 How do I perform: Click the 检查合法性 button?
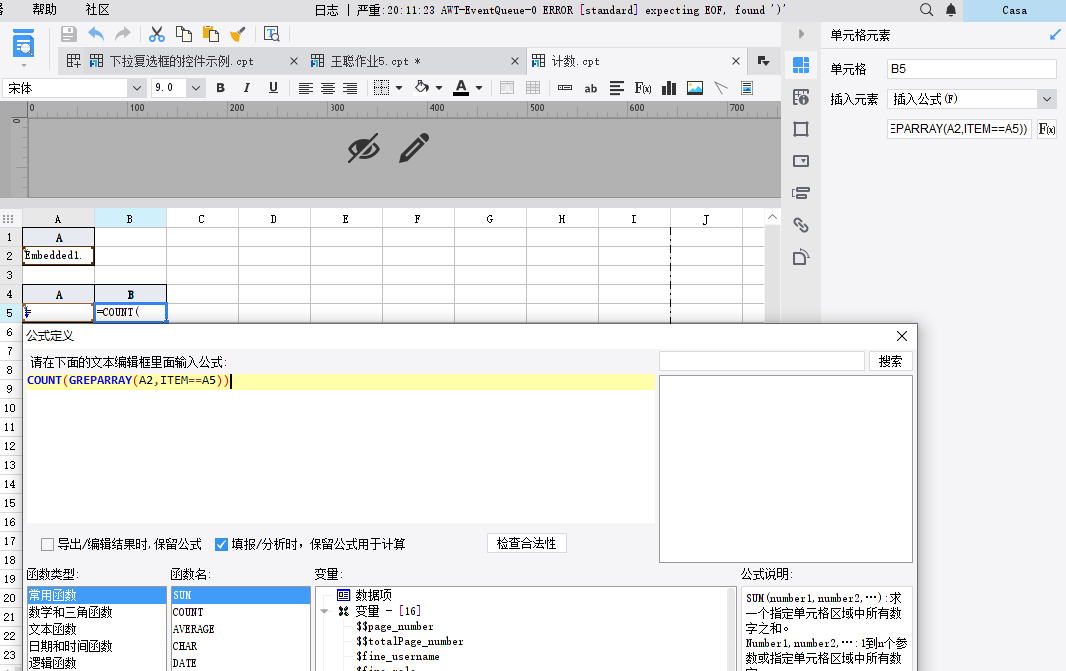coord(527,543)
